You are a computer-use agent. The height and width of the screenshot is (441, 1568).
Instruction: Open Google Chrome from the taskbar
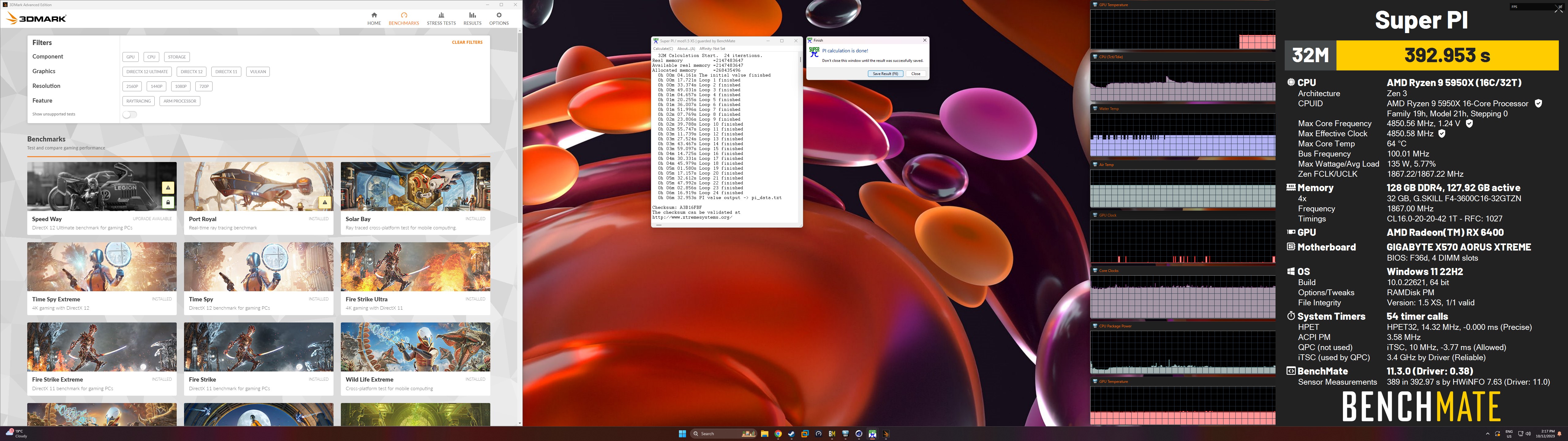(x=778, y=434)
